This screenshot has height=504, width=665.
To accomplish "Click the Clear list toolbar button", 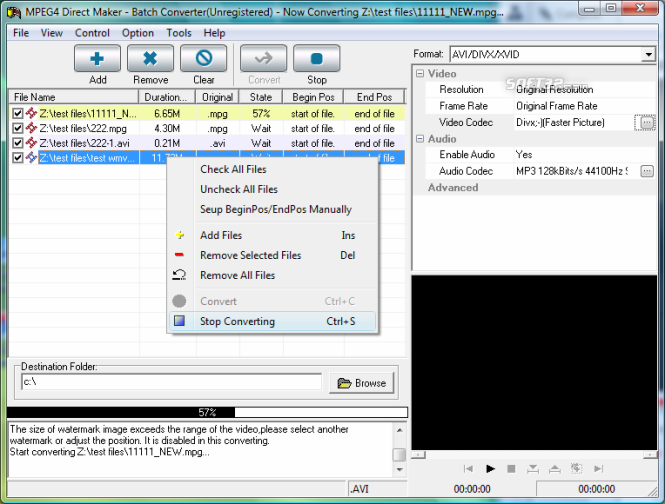I will [x=204, y=59].
